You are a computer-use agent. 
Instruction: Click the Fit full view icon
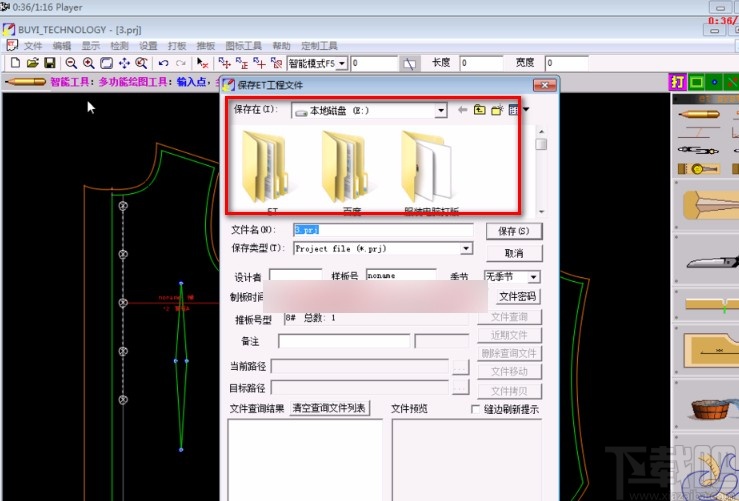(x=107, y=63)
